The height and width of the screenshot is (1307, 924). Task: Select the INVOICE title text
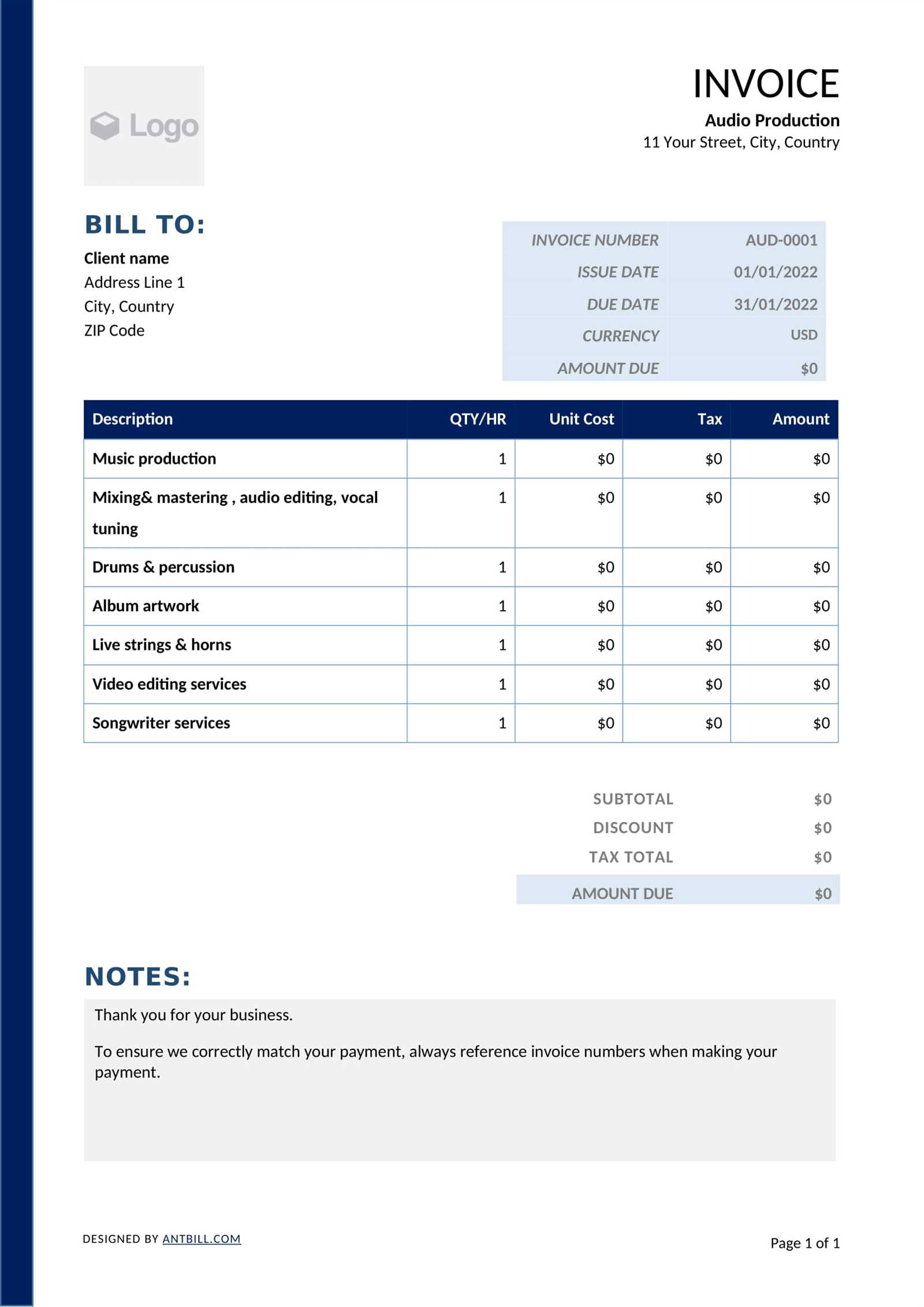766,84
